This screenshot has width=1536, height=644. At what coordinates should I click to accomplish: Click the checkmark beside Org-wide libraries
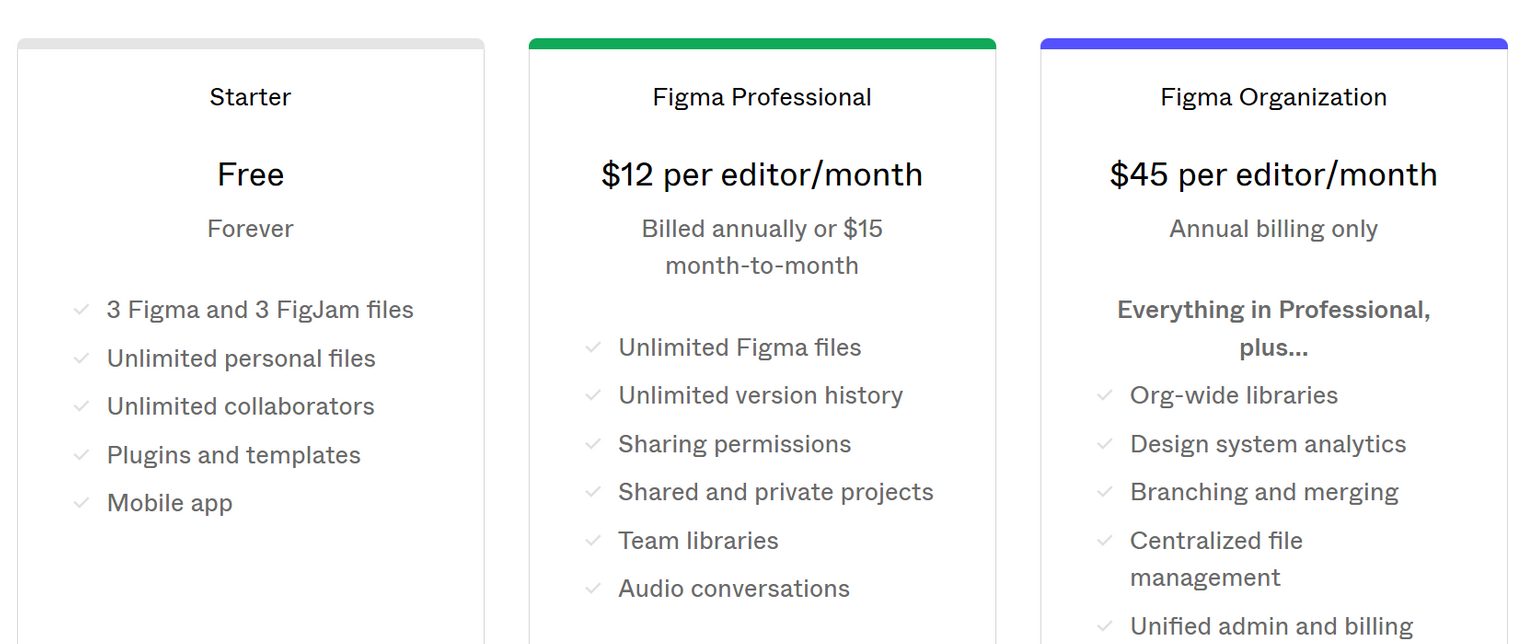point(1105,396)
